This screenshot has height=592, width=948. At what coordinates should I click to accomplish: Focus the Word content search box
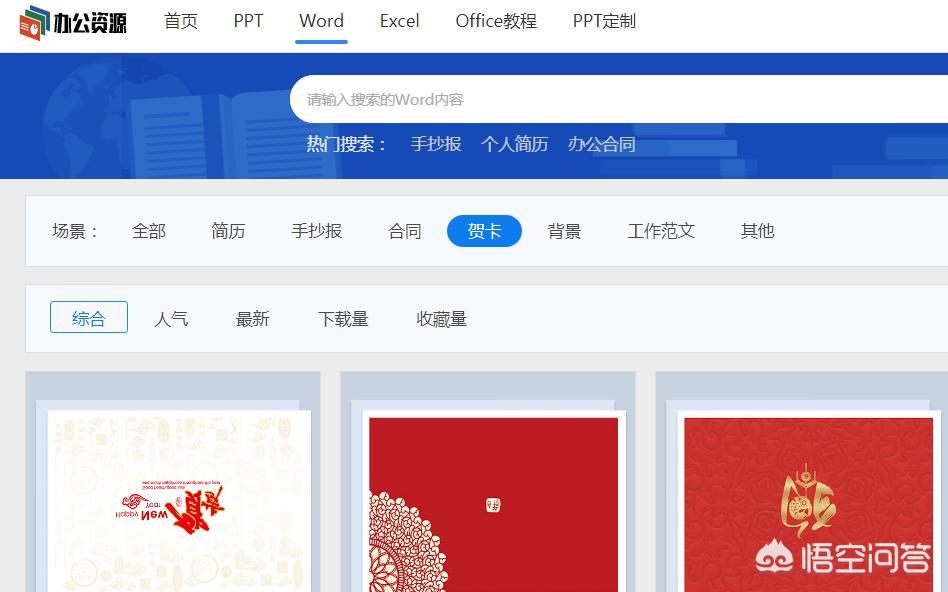tap(618, 99)
